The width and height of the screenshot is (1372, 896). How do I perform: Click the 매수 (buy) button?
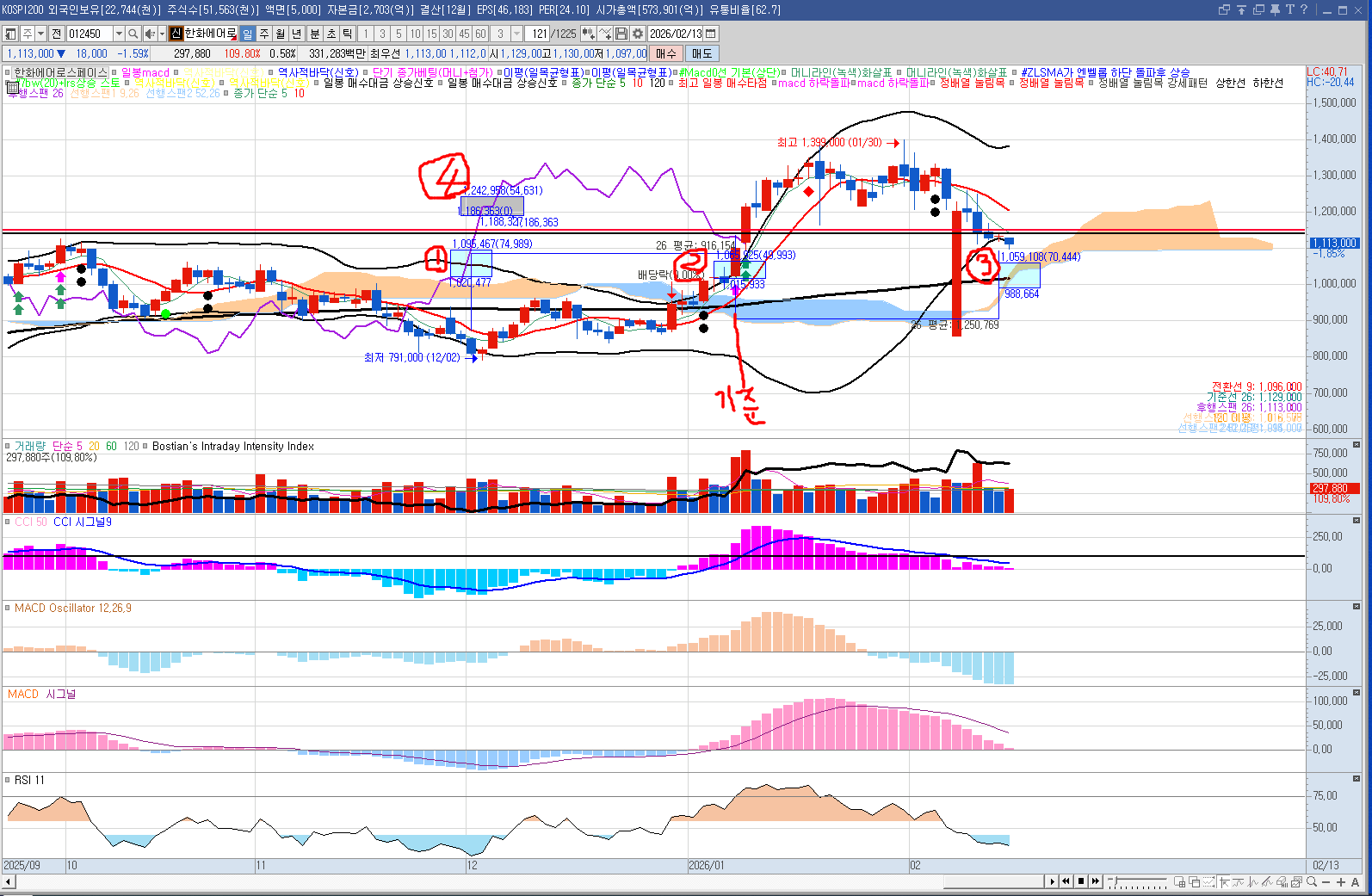pos(666,53)
